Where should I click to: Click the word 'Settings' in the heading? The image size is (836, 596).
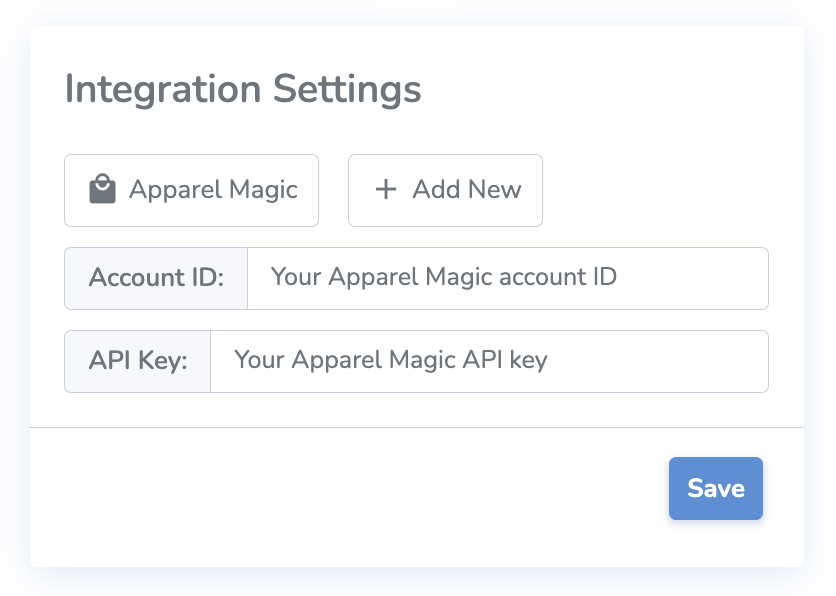click(348, 89)
